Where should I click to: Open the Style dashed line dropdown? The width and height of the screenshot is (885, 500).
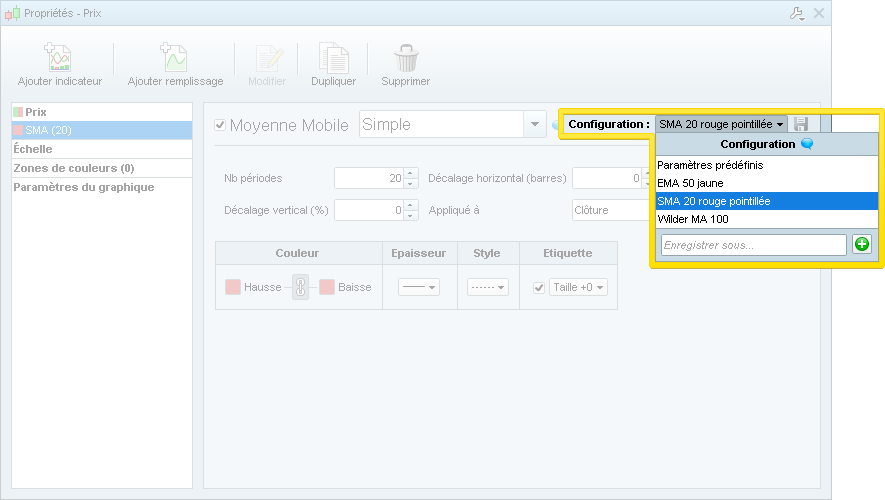(x=488, y=287)
